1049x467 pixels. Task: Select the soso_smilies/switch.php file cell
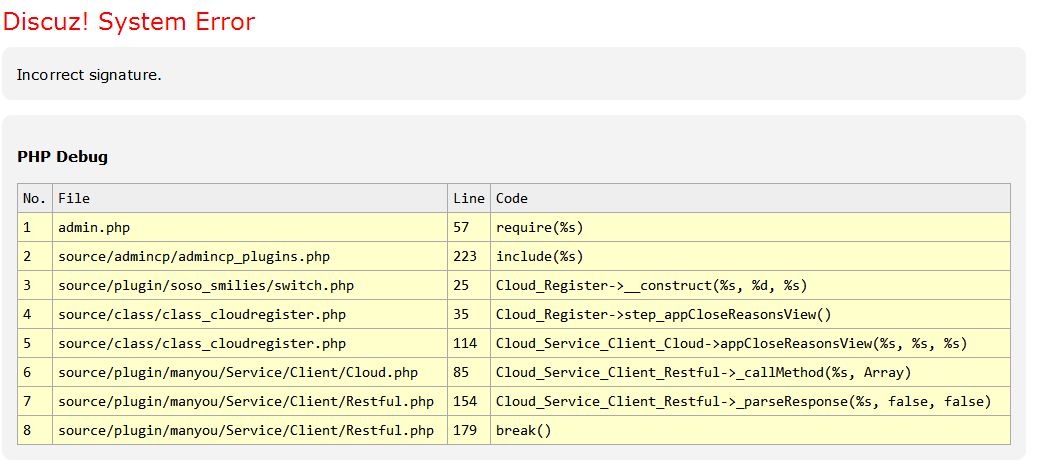[250, 286]
